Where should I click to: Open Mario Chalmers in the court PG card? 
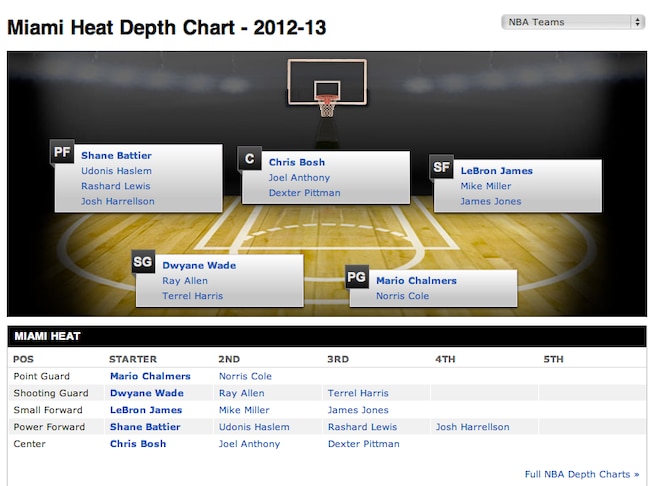(416, 281)
